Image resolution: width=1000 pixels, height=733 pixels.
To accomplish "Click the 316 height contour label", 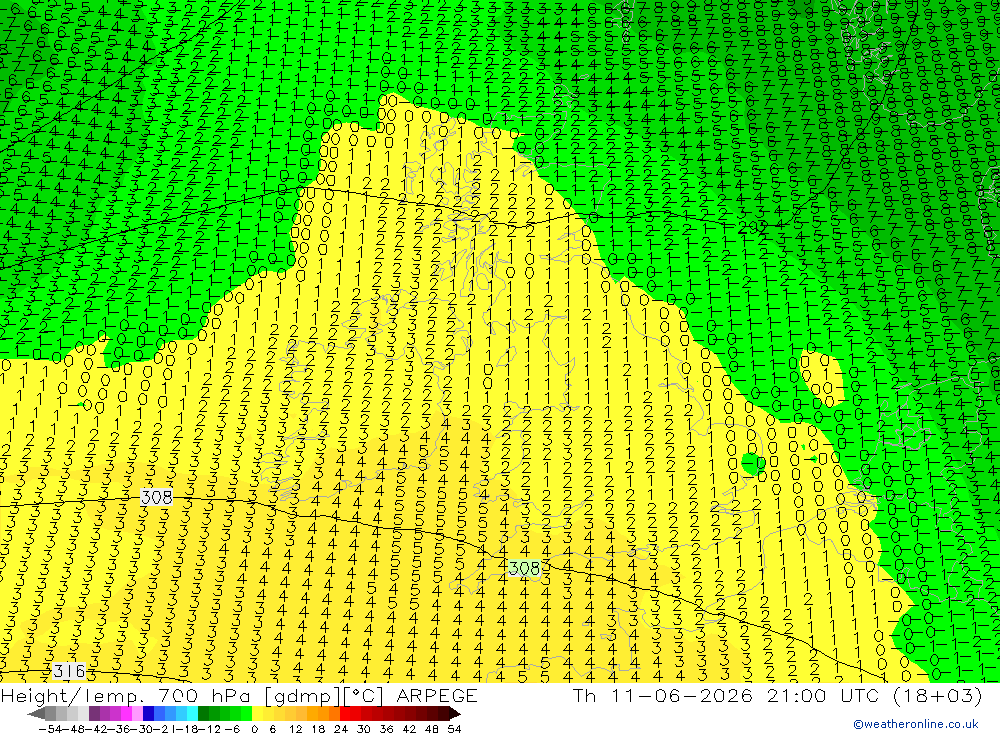I will tap(69, 671).
